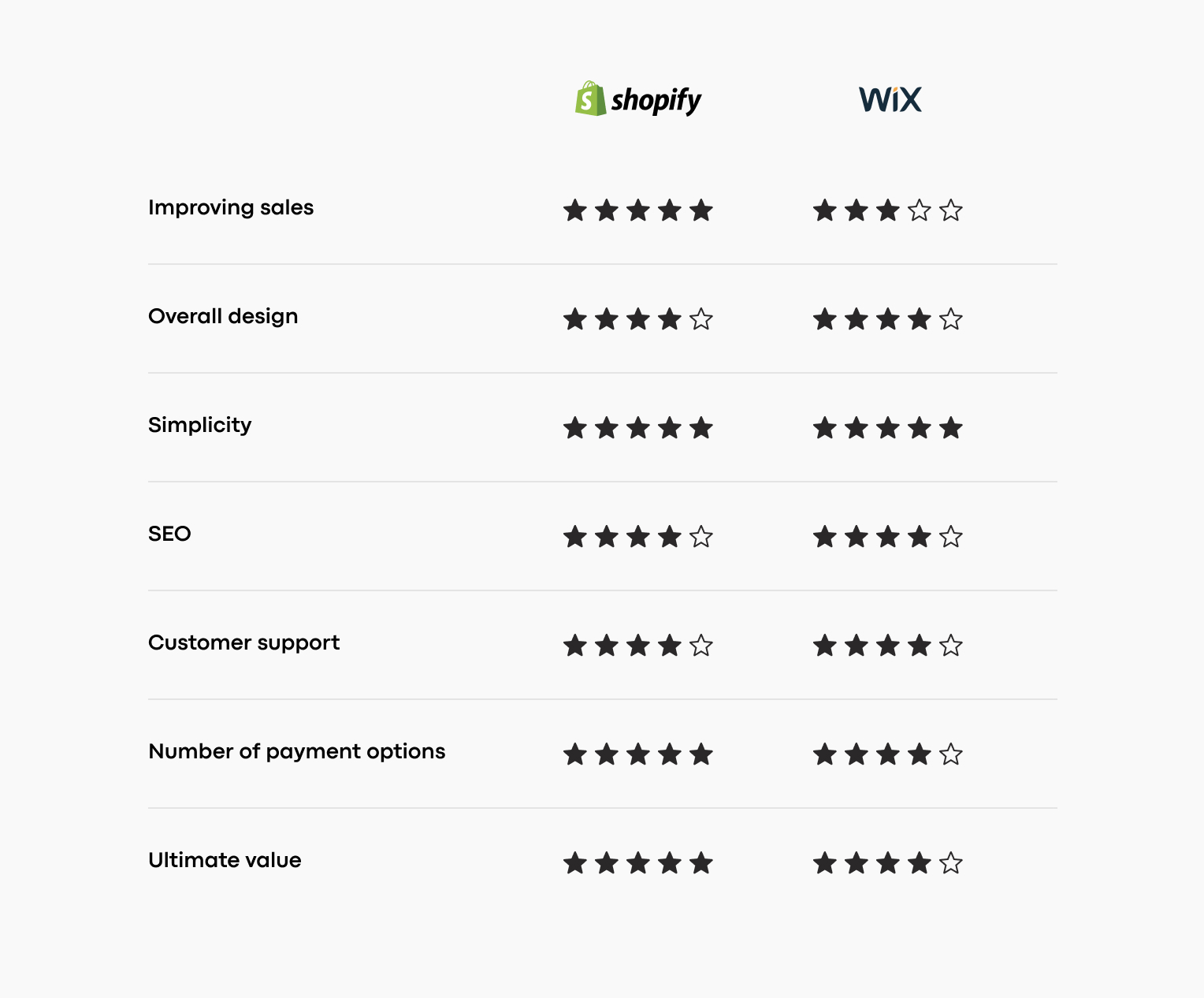1204x998 pixels.
Task: Click the Simplicity row label
Action: [200, 426]
